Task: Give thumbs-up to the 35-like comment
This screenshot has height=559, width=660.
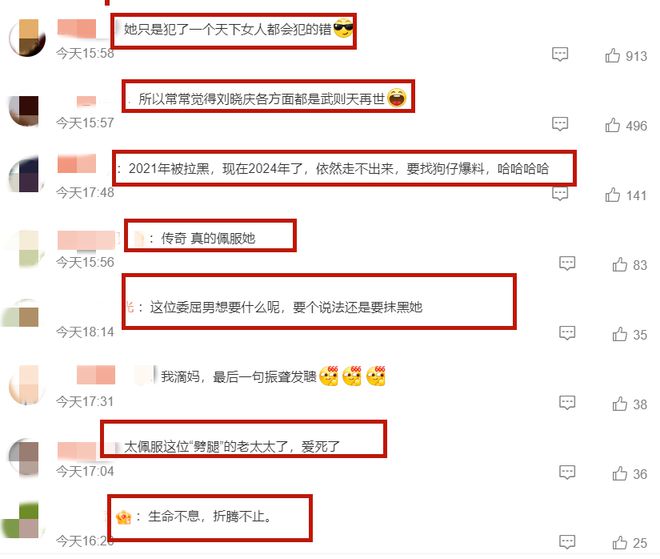Action: pos(620,334)
